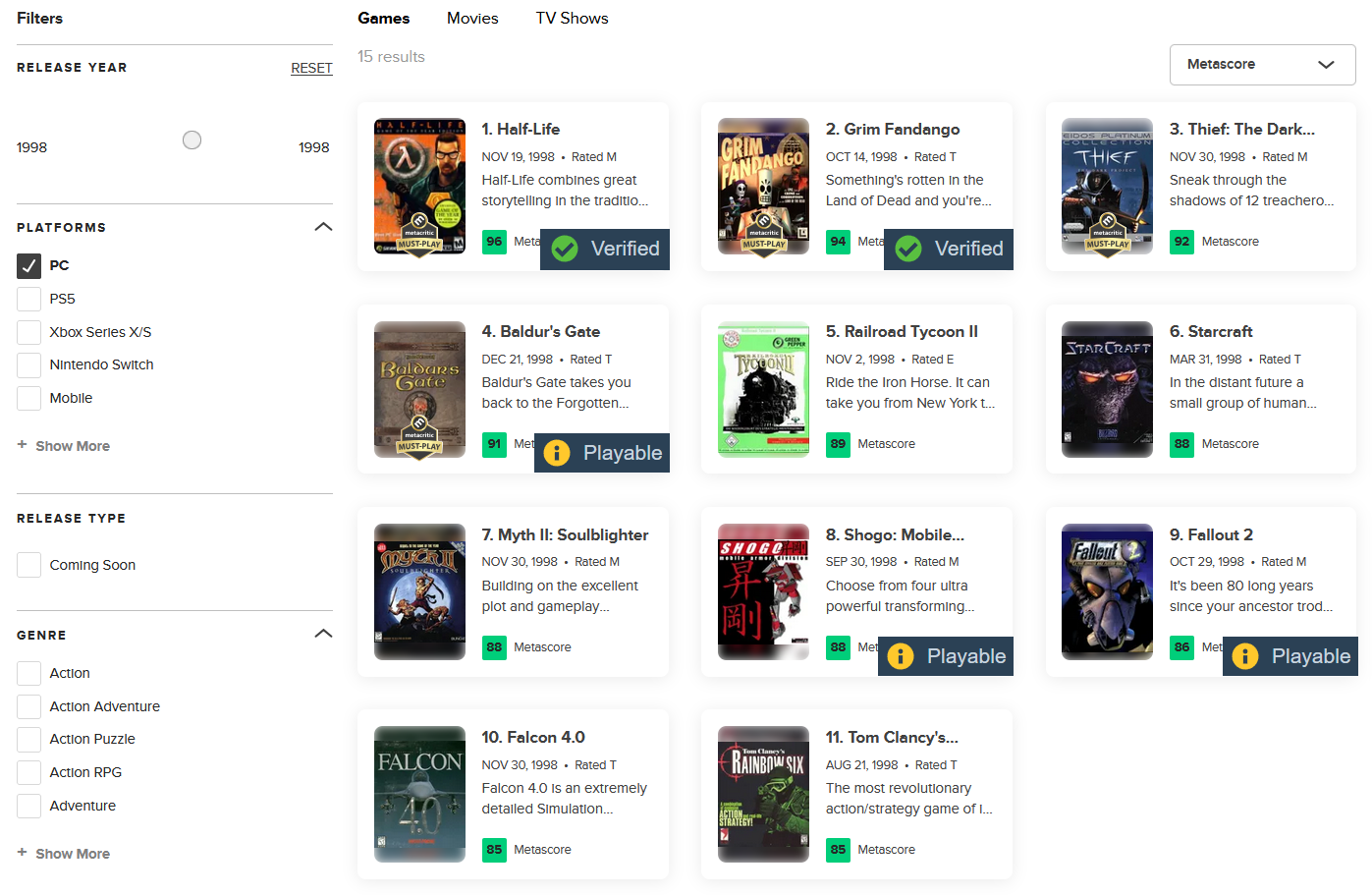Select the Mobile platform checkbox
The width and height of the screenshot is (1372, 895).
[x=29, y=398]
